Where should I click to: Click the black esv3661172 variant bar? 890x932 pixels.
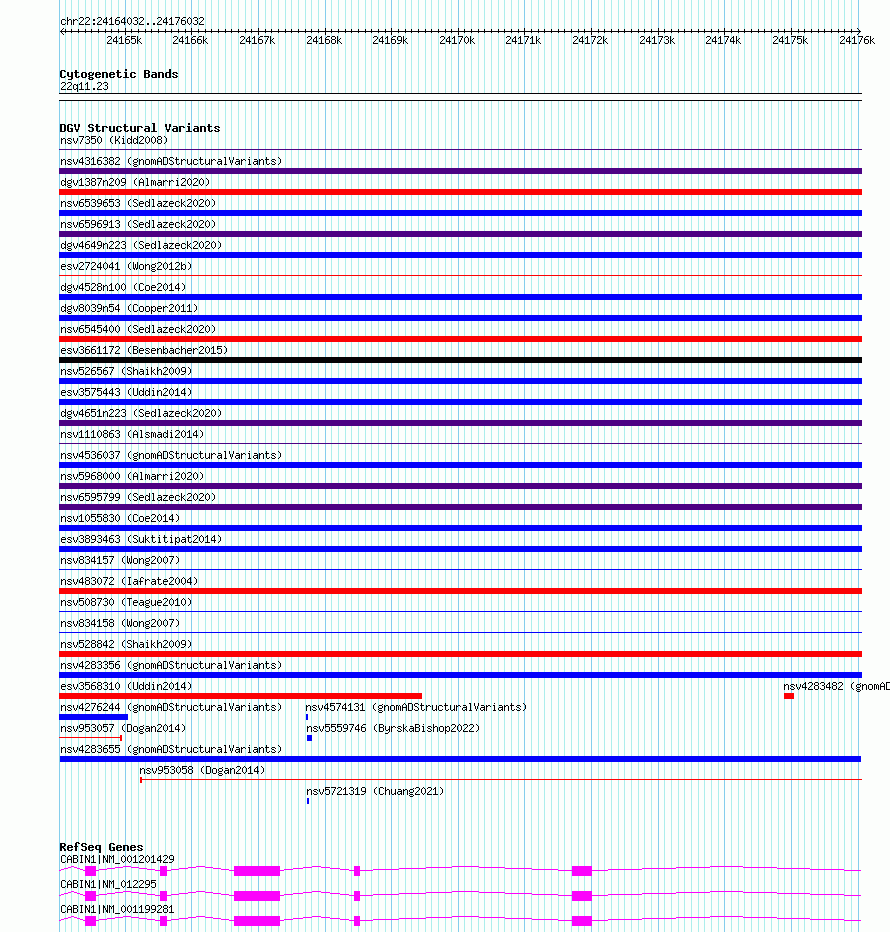461,360
